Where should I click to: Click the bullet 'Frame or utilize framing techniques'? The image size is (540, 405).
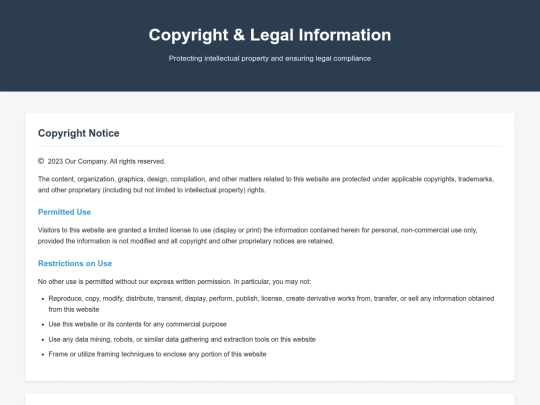[157, 354]
